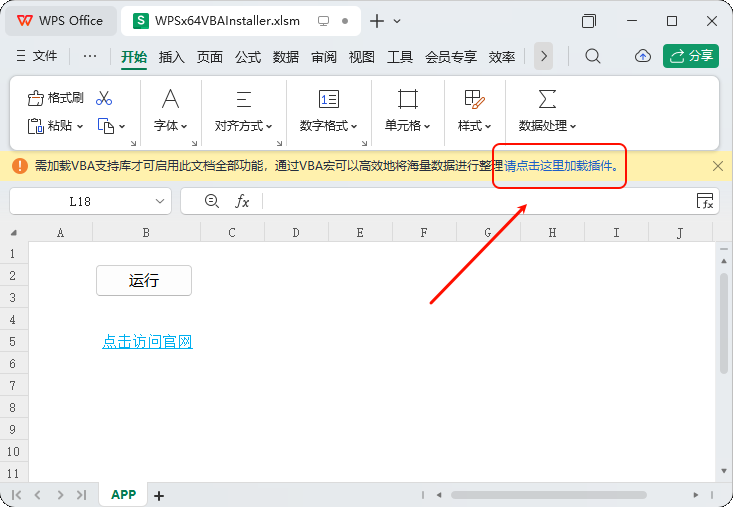The image size is (733, 507).
Task: Add a new sheet with plus icon
Action: [158, 495]
